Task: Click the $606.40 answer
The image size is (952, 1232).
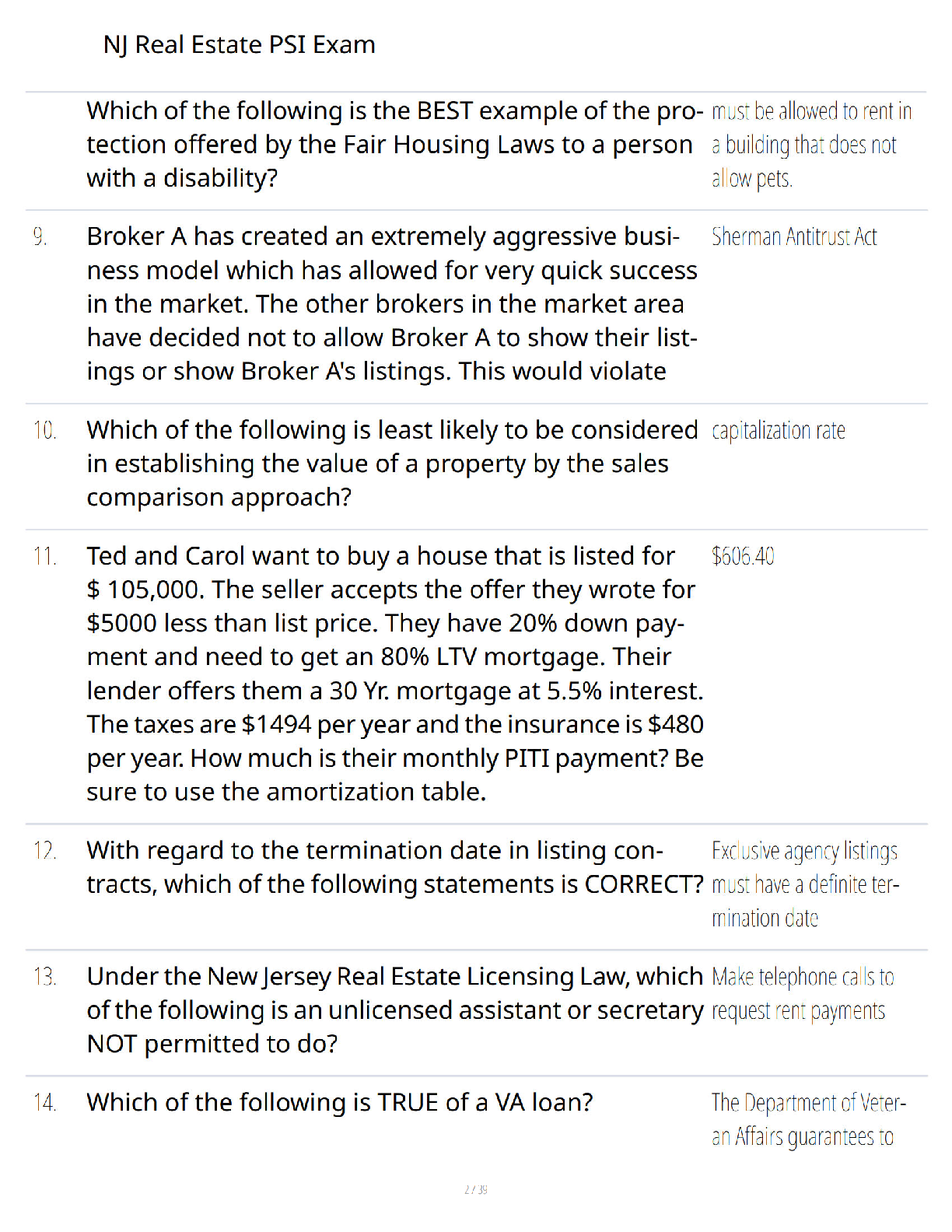Action: (743, 556)
